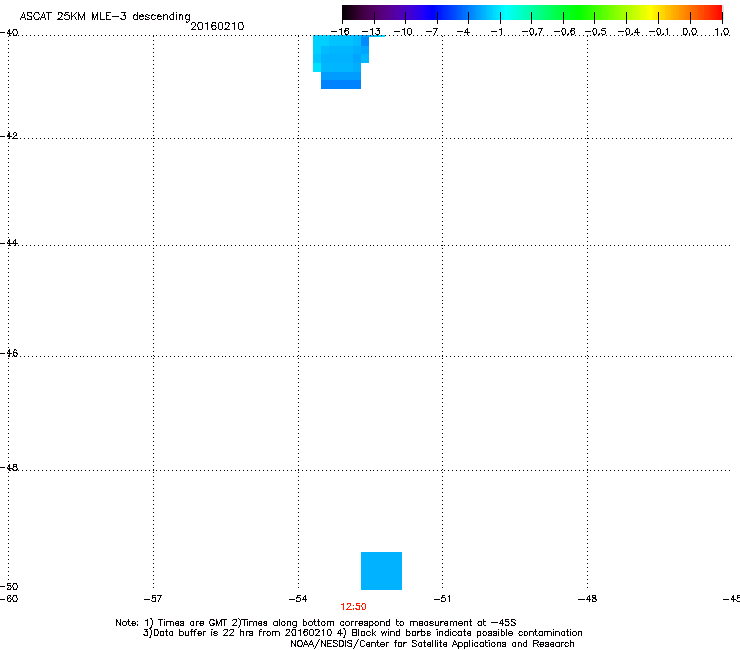The image size is (740, 650).
Task: Click the -42 latitude axis label
Action: point(9,135)
